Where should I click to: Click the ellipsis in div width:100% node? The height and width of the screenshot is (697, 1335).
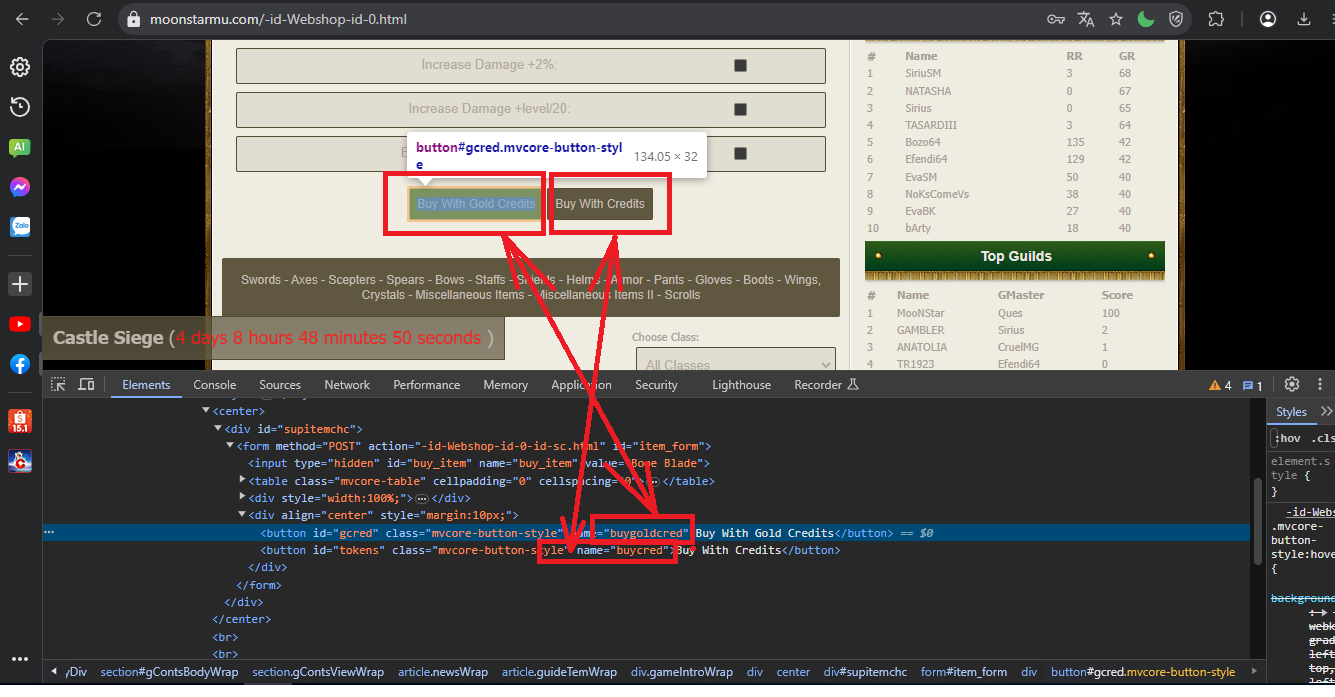(x=422, y=498)
